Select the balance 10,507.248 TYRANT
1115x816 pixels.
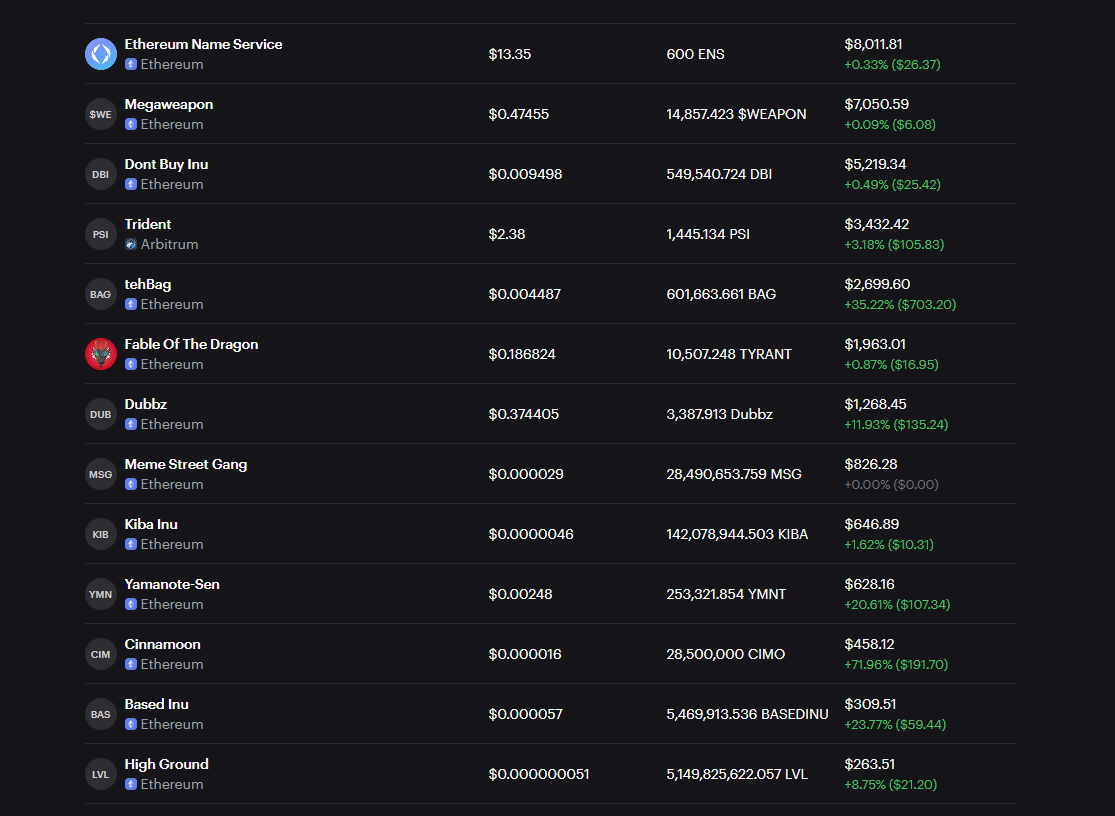(x=729, y=354)
